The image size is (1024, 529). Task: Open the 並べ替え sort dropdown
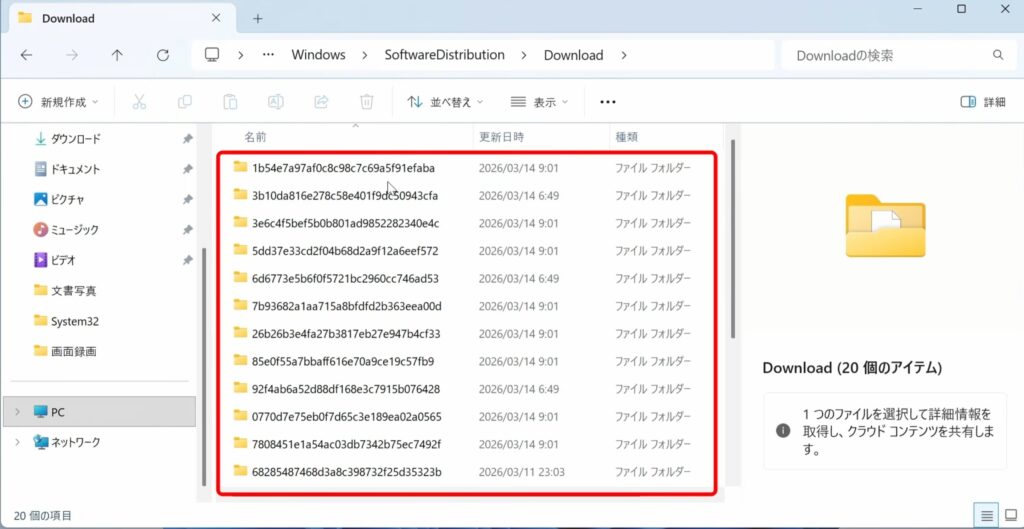[445, 102]
